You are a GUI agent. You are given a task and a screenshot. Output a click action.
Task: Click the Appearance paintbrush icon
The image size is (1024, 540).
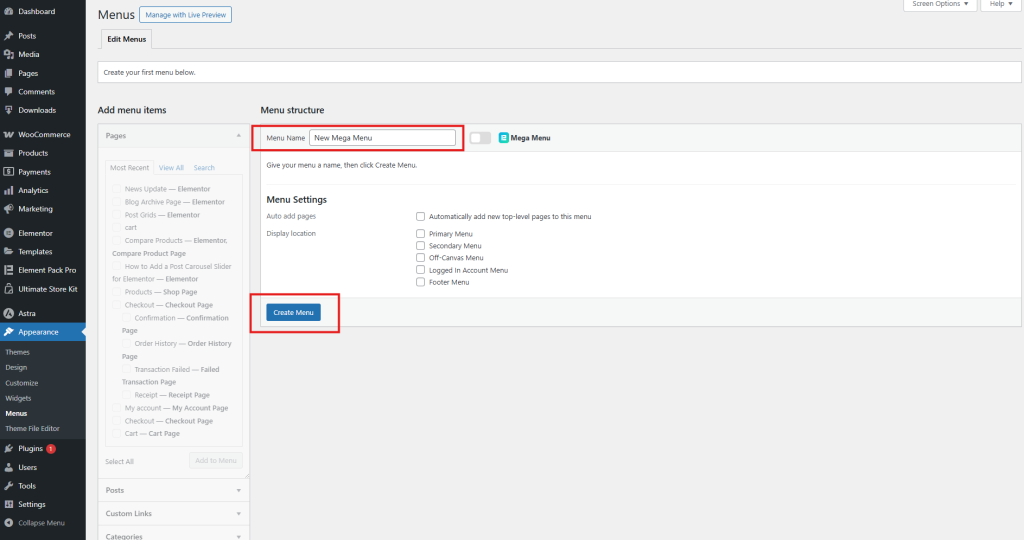(x=8, y=332)
